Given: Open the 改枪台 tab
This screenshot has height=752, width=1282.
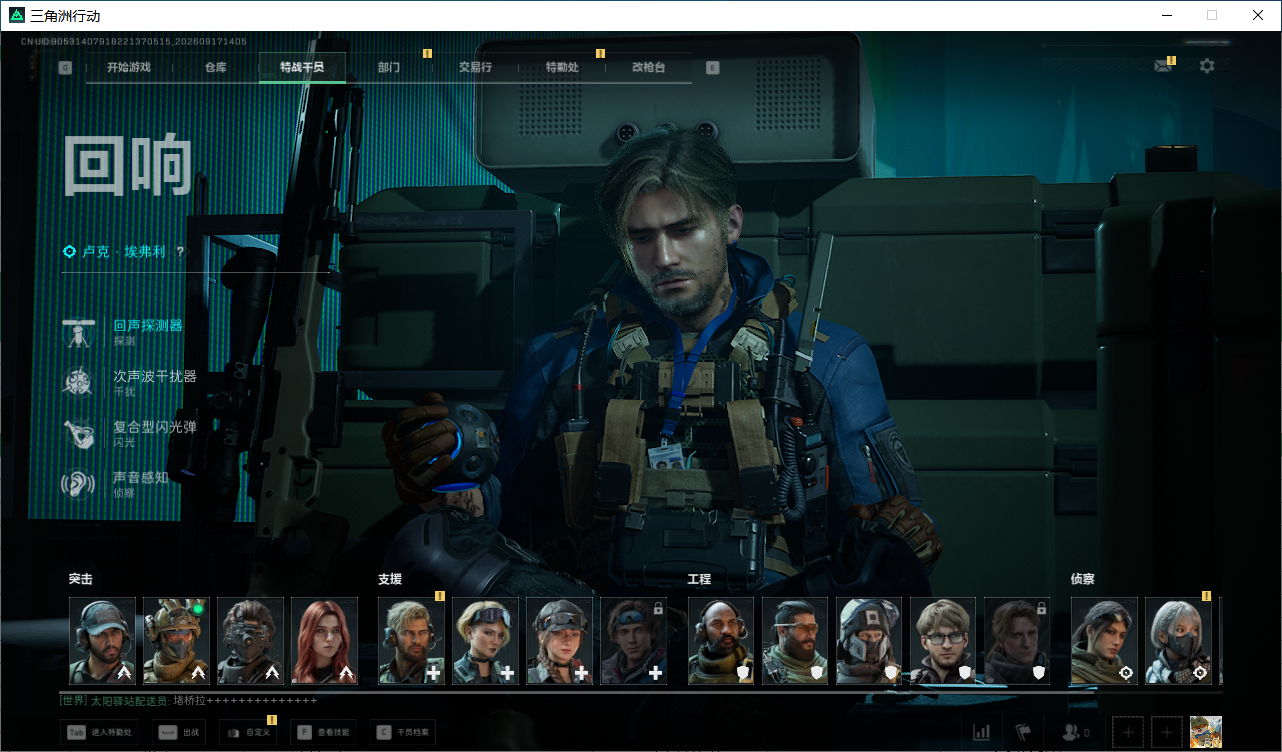Looking at the screenshot, I should tap(648, 68).
